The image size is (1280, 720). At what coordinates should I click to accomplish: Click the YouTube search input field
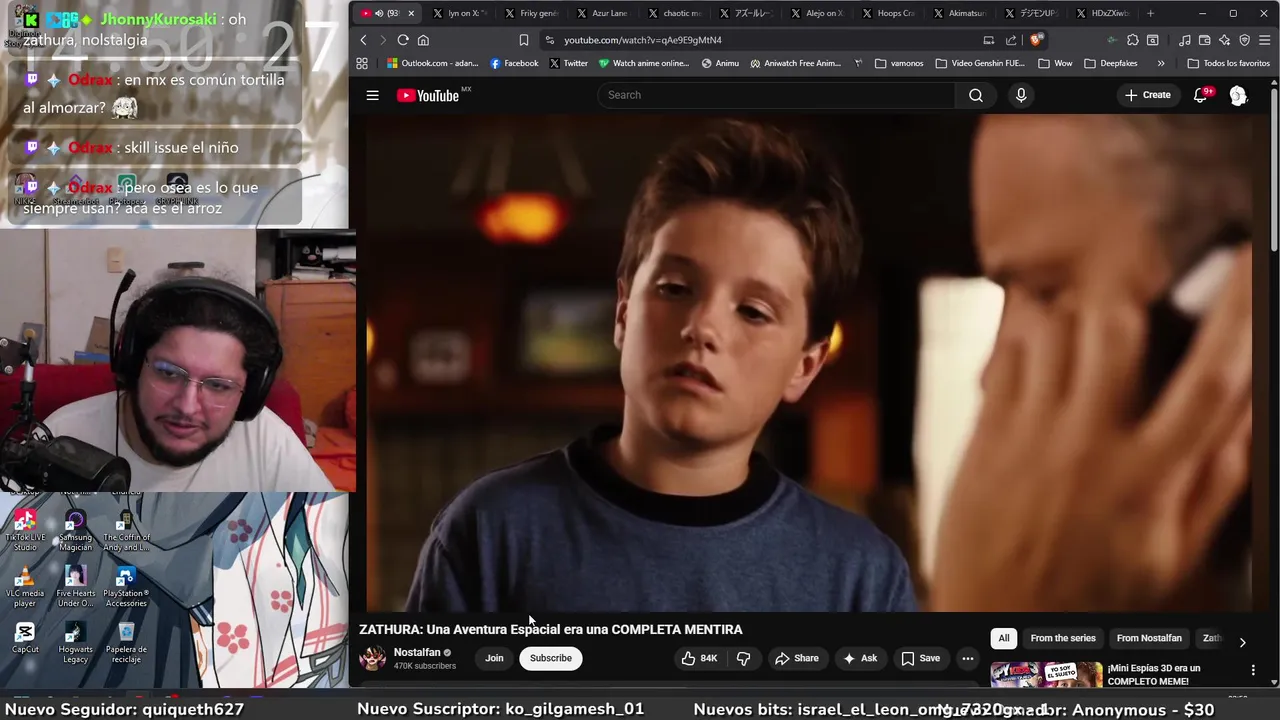click(776, 95)
